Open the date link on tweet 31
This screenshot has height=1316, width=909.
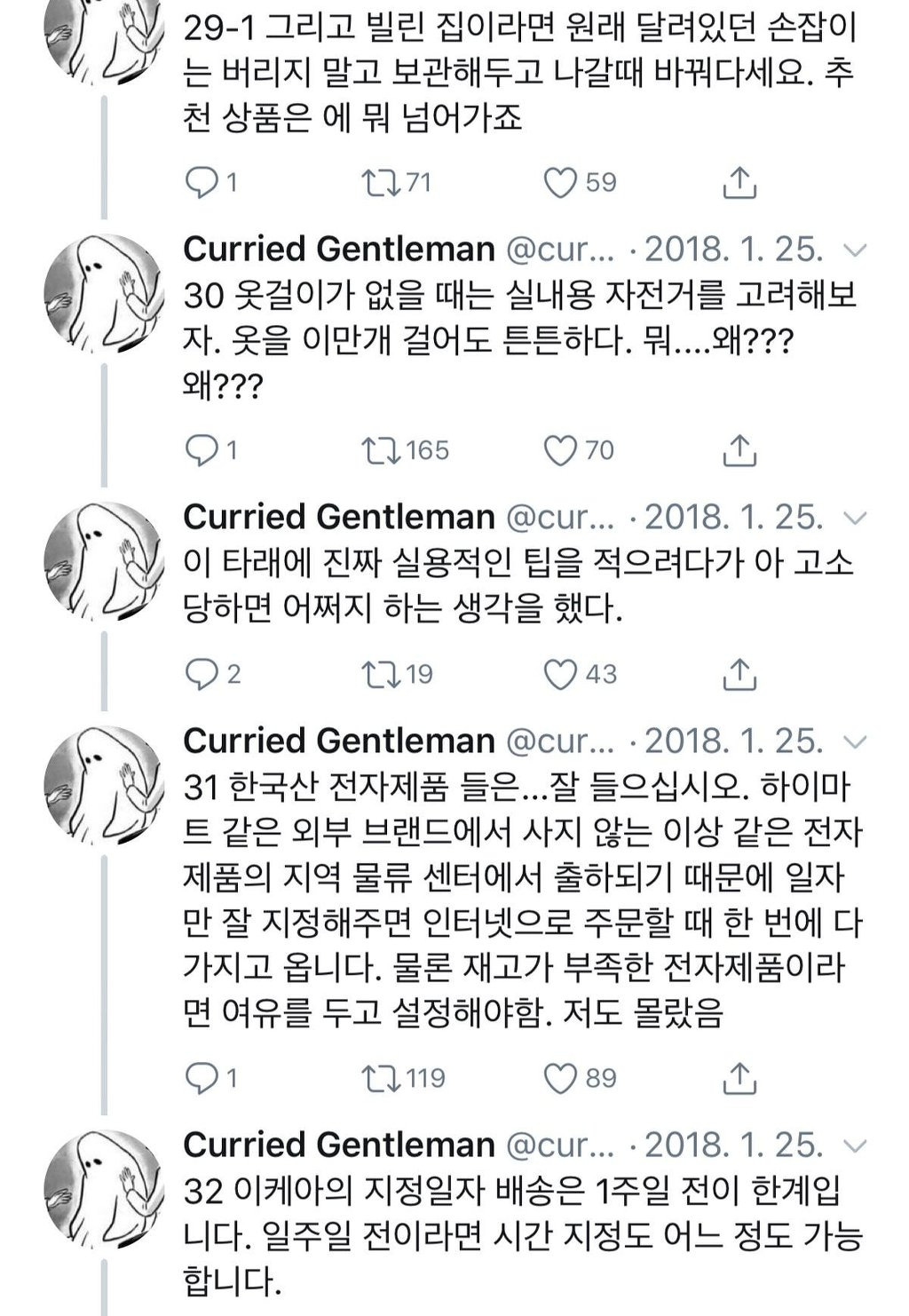pos(733,741)
